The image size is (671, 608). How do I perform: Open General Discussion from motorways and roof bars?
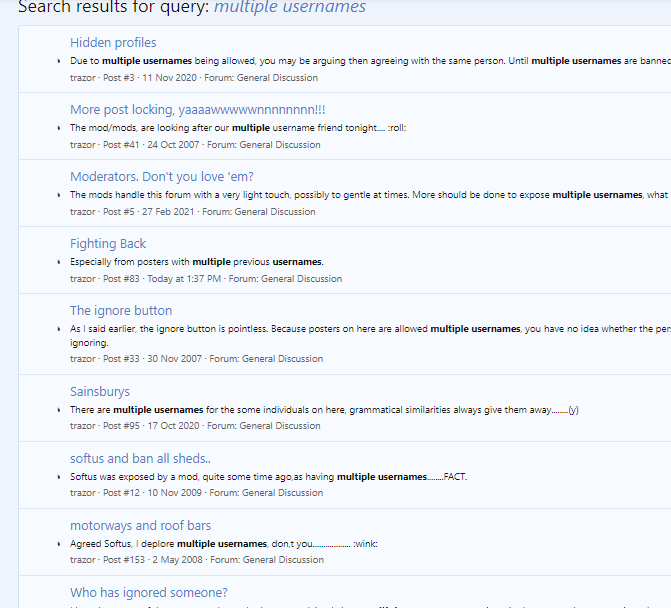(283, 560)
